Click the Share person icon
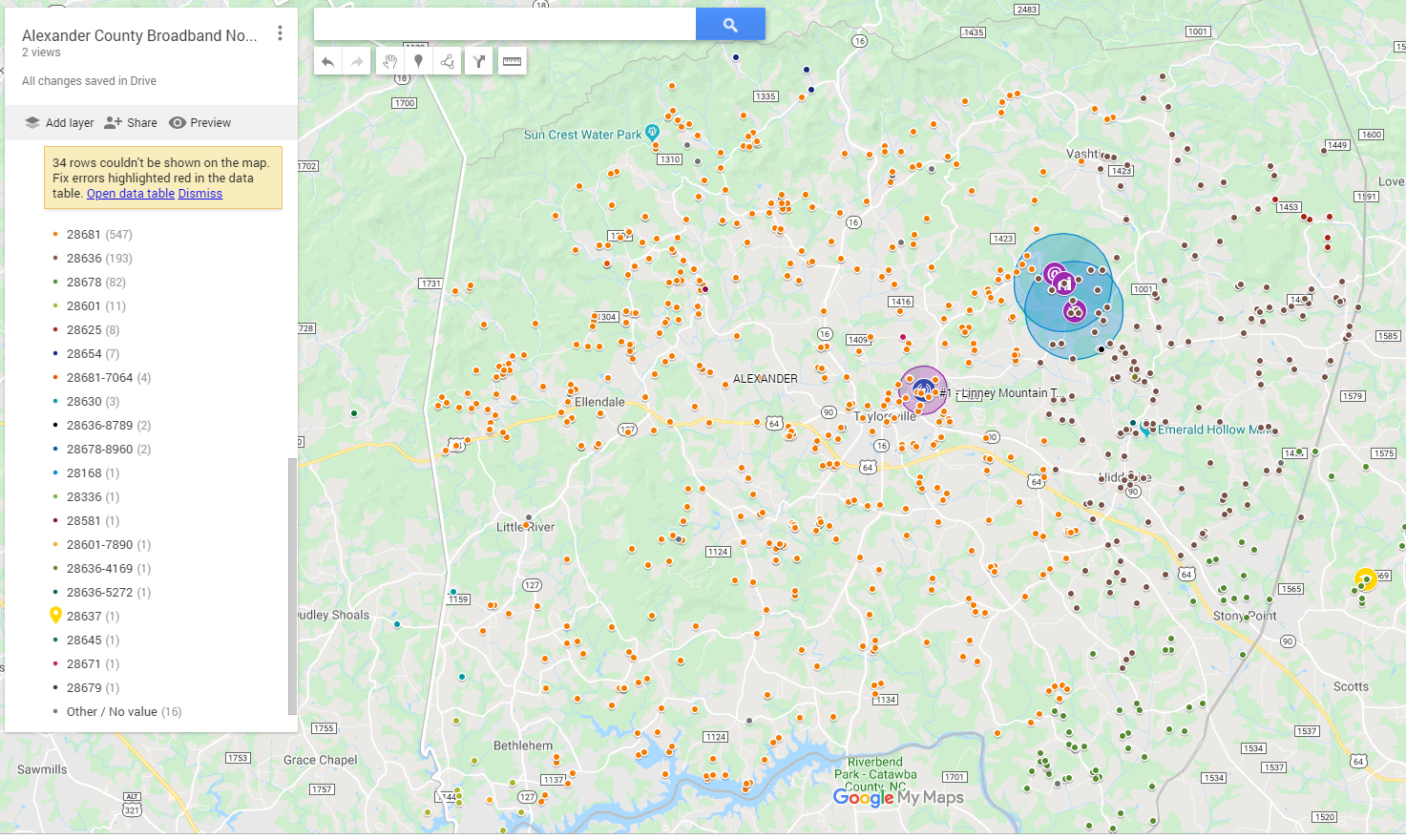 click(114, 123)
